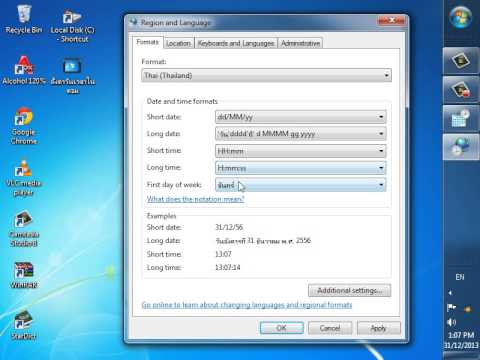Click the 1:07 PM clock in tray
The image size is (480, 360).
[461, 335]
